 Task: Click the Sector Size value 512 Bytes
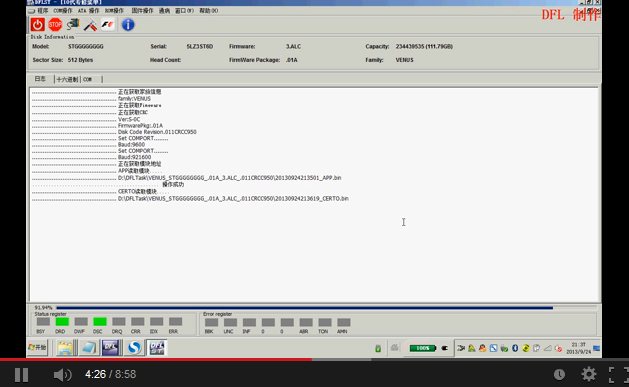tap(80, 60)
